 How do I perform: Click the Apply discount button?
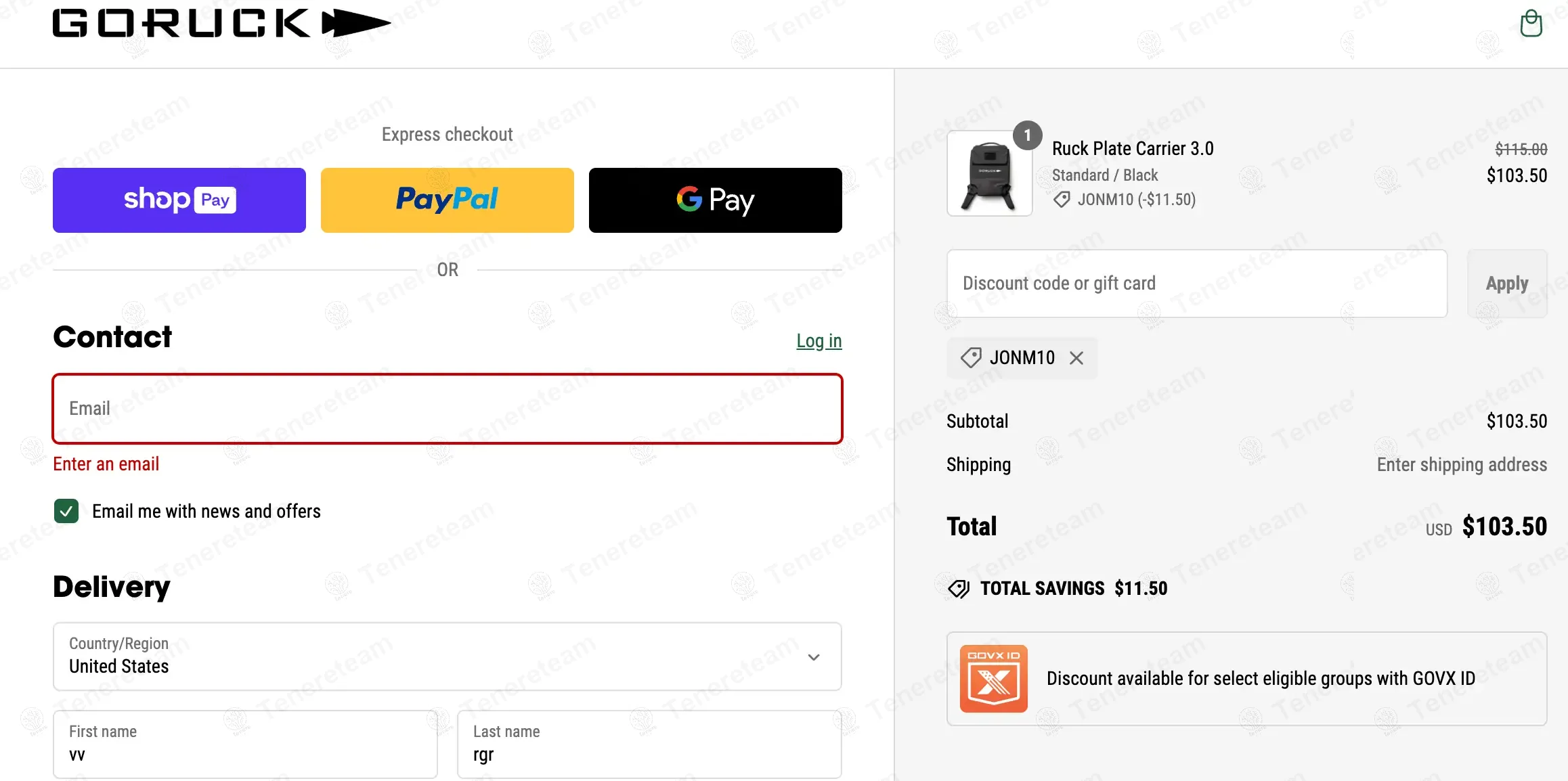[1506, 284]
